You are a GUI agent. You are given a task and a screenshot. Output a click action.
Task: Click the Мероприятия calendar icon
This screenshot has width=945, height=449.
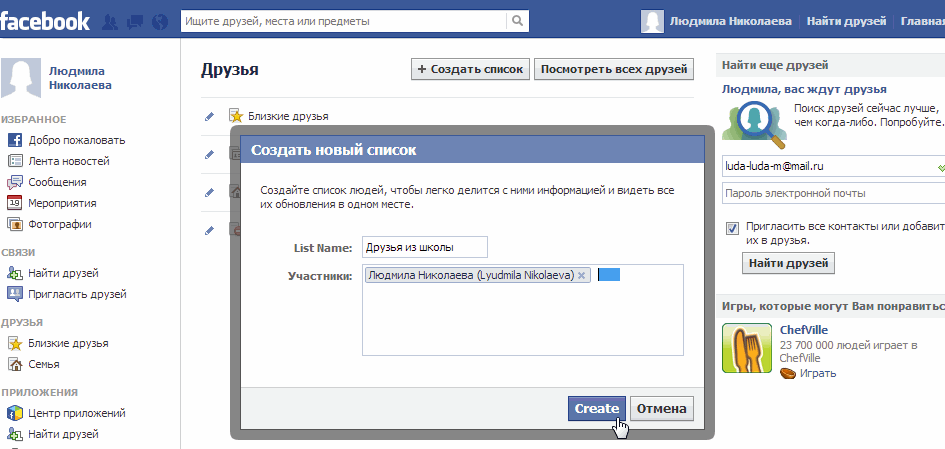point(14,203)
